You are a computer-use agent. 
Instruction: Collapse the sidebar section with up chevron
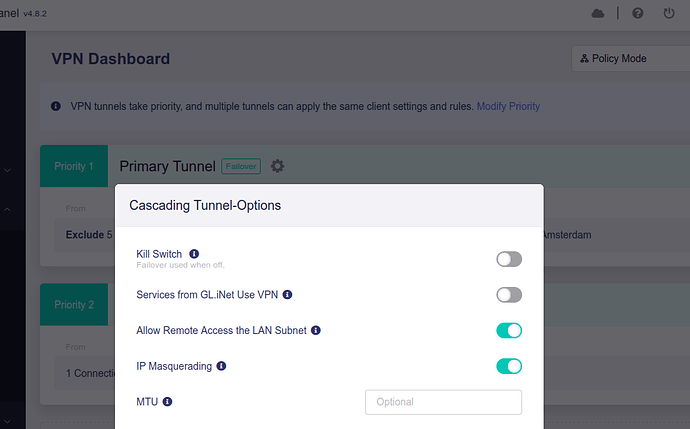[8, 210]
